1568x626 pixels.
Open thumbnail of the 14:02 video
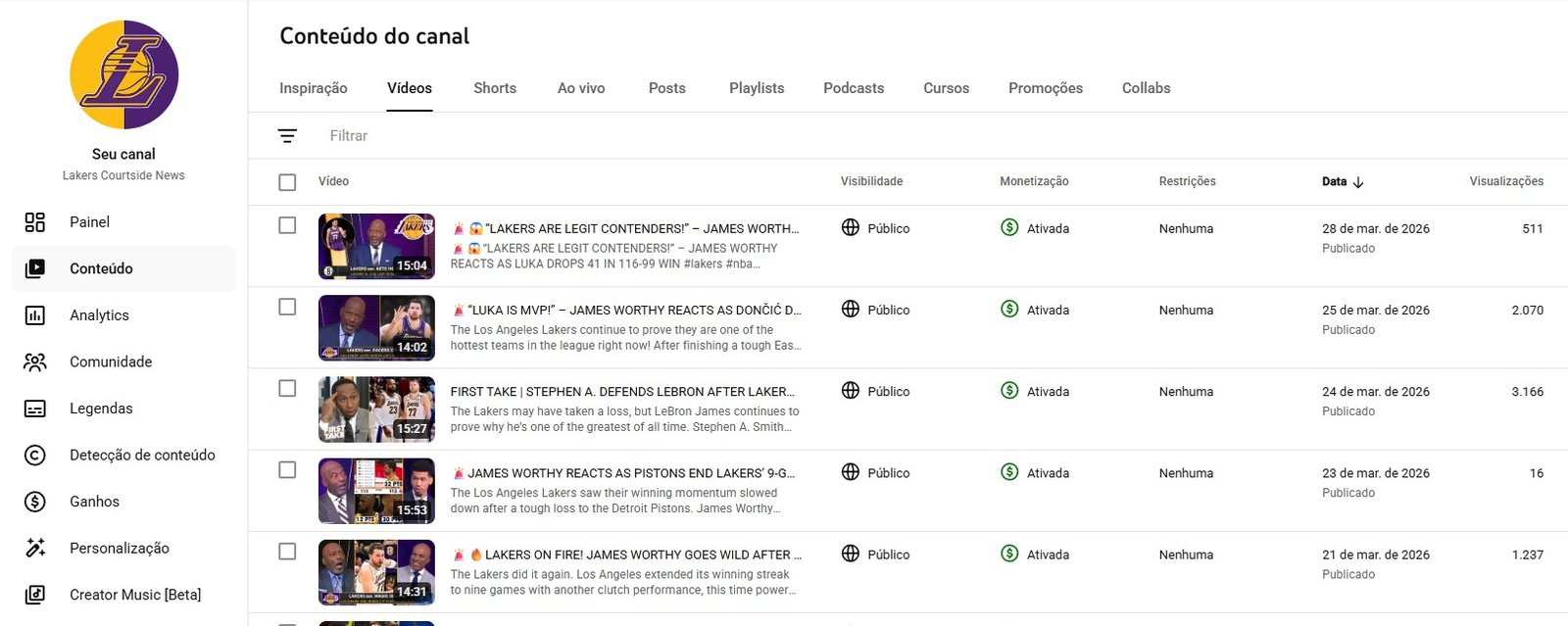(x=376, y=328)
